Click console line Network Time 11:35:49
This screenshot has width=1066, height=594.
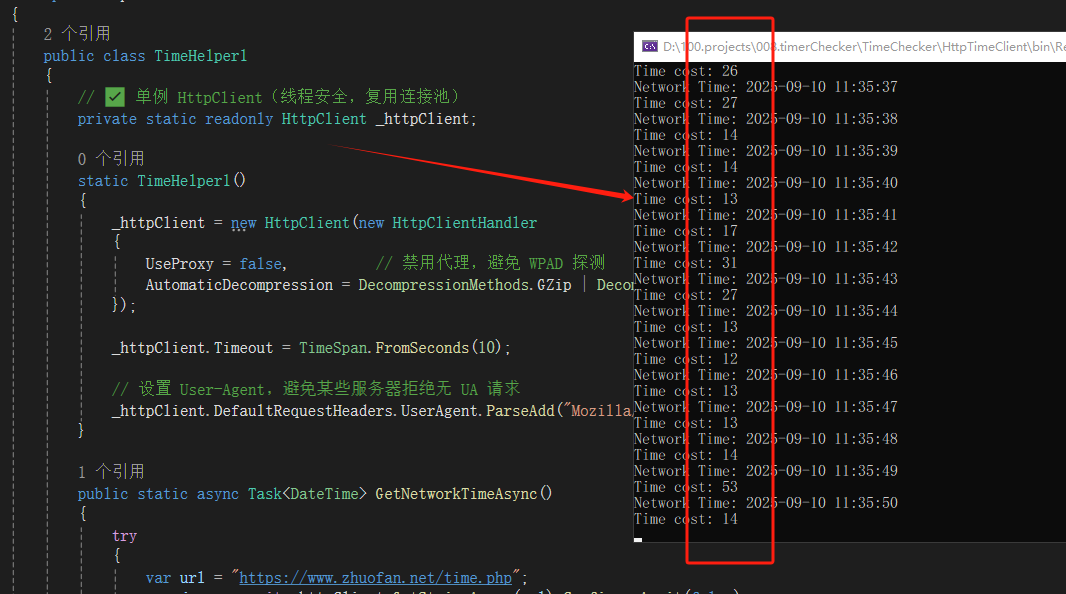[766, 470]
